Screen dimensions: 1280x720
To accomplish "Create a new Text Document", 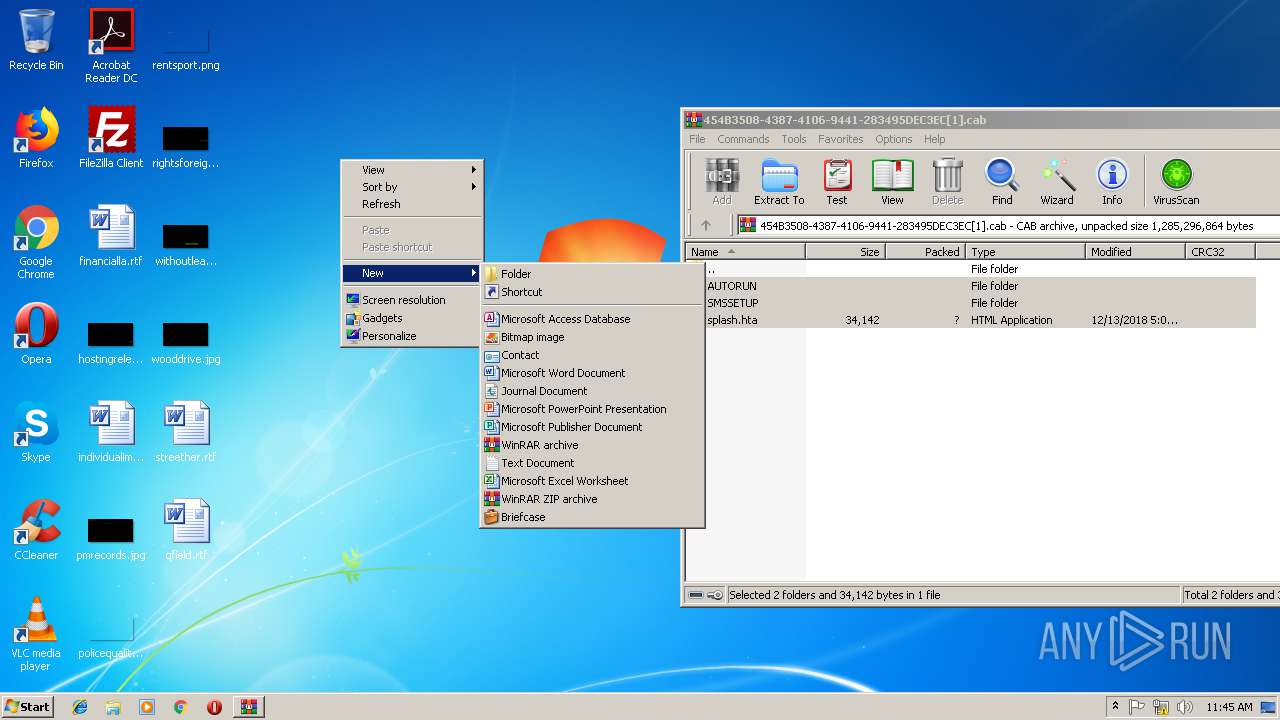I will pos(592,463).
